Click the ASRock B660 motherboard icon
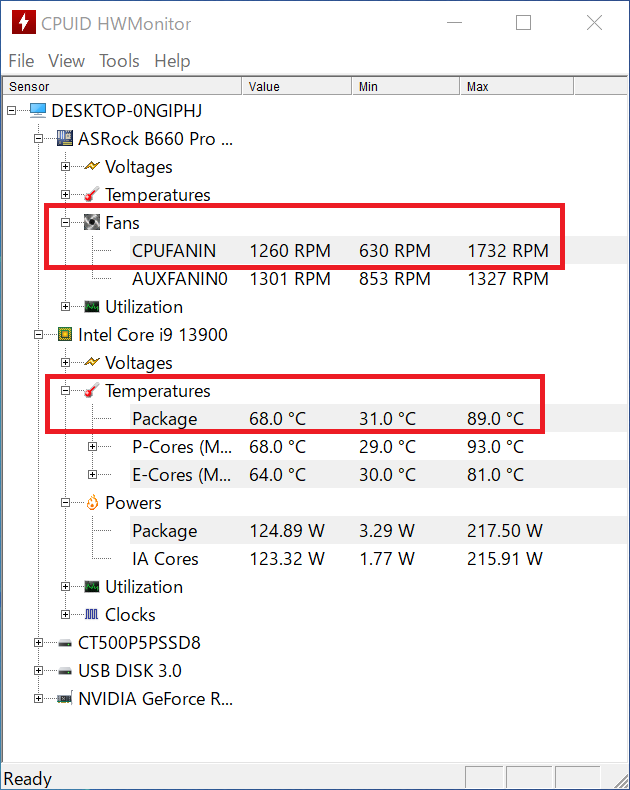The width and height of the screenshot is (630, 790). click(x=65, y=138)
